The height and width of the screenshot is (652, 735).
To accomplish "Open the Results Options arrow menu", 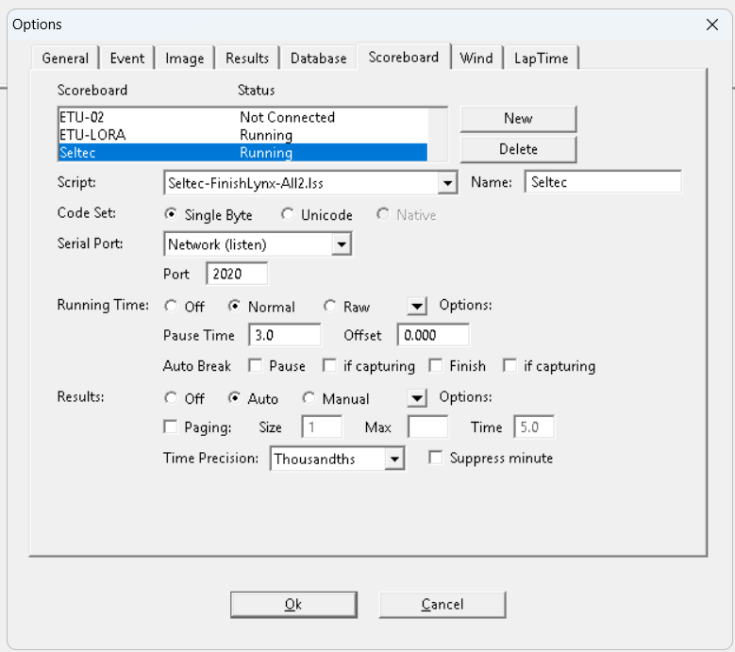I will click(x=418, y=398).
